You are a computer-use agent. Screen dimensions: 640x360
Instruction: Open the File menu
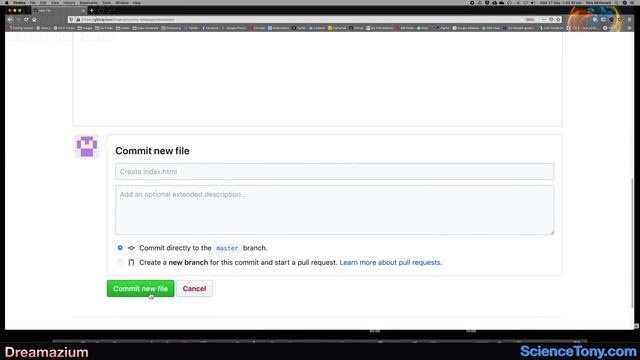(x=33, y=2)
